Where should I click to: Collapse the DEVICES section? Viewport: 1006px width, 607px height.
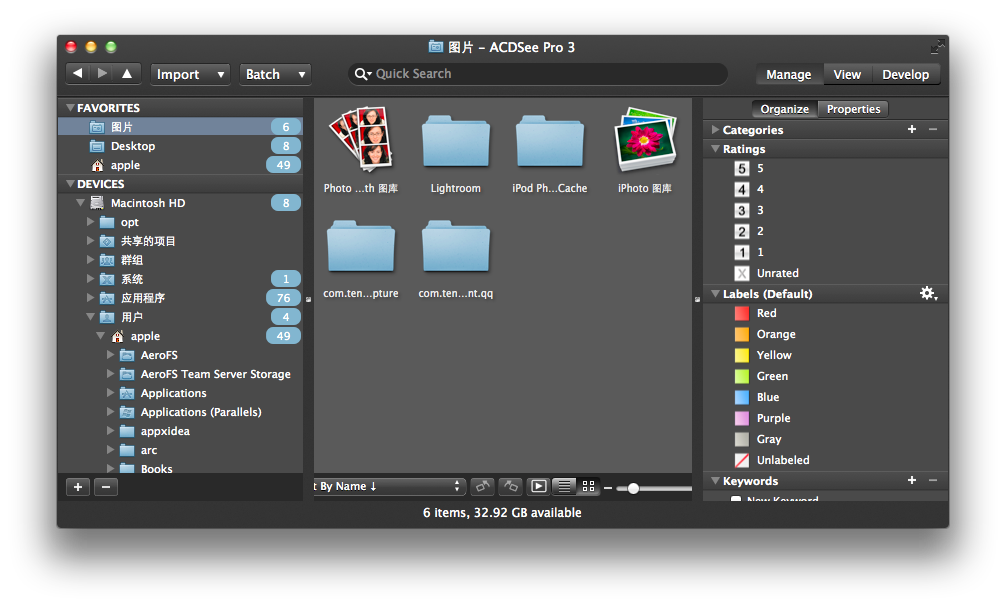coord(70,184)
